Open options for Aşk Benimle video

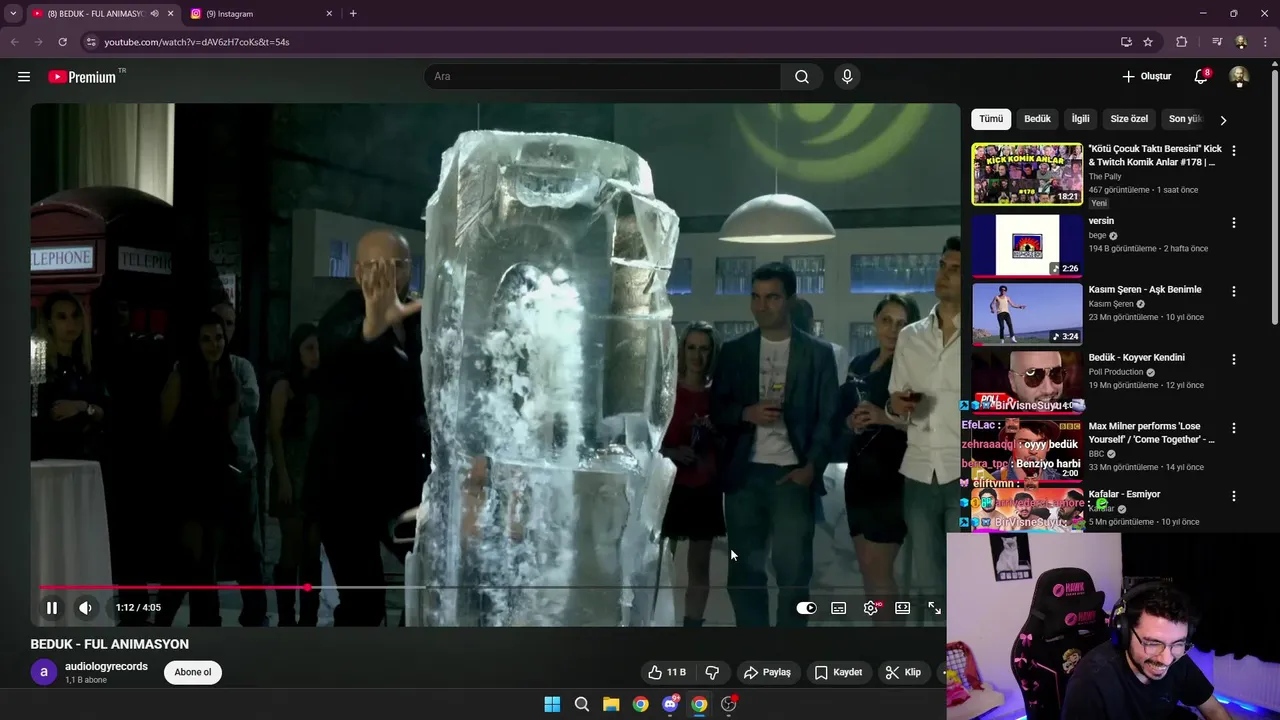[1233, 291]
